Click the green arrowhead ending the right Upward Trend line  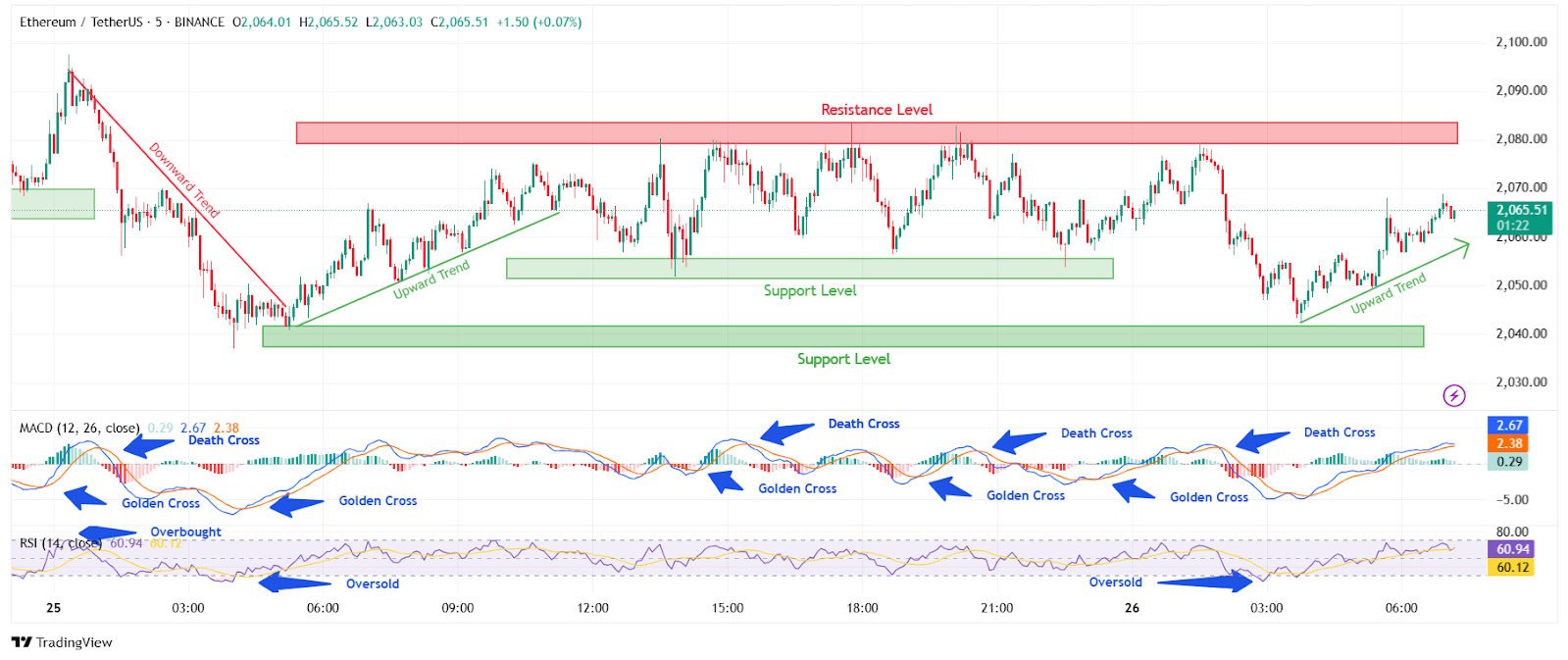click(x=1463, y=245)
